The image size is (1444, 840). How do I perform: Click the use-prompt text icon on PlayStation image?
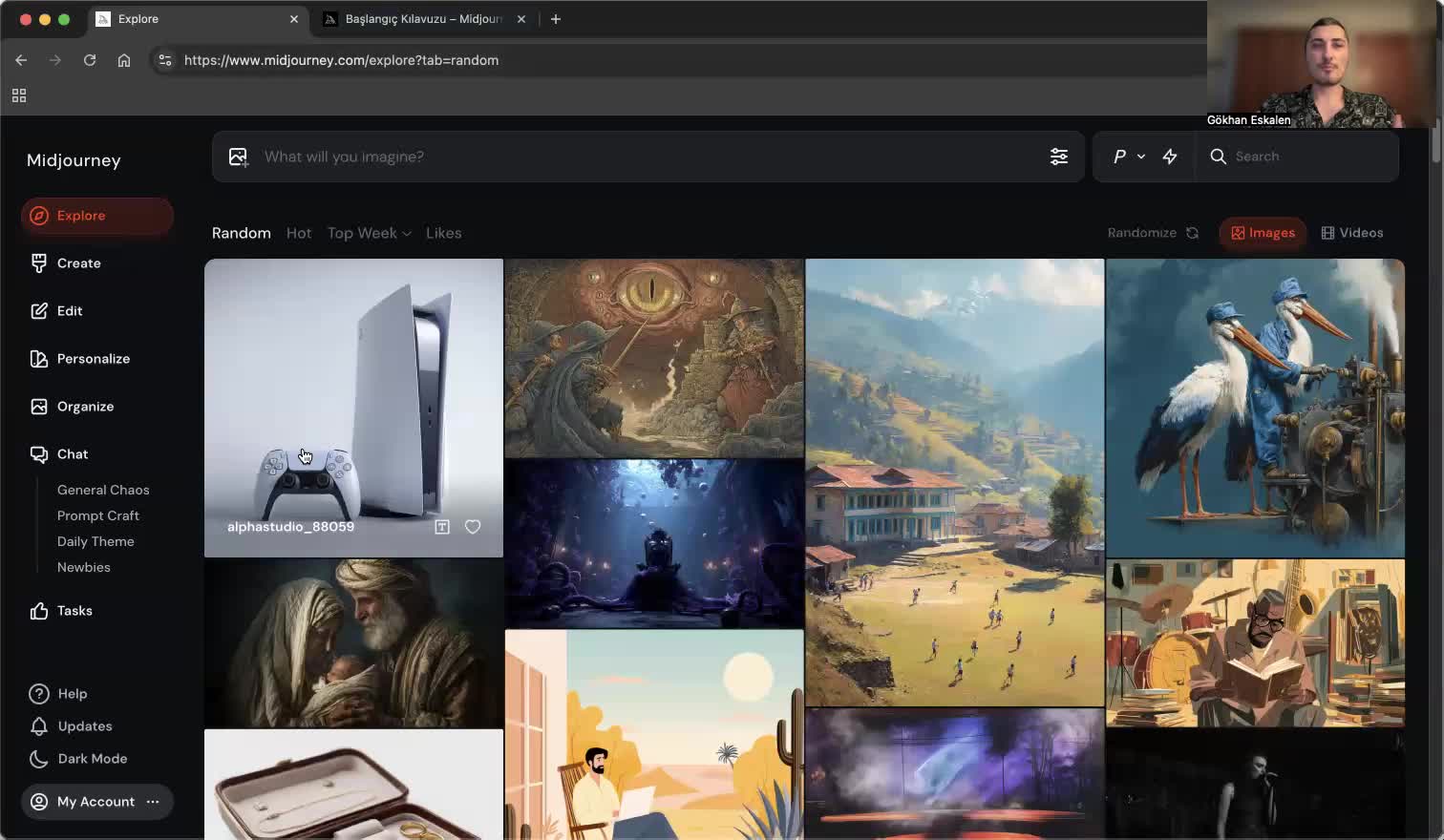point(442,527)
